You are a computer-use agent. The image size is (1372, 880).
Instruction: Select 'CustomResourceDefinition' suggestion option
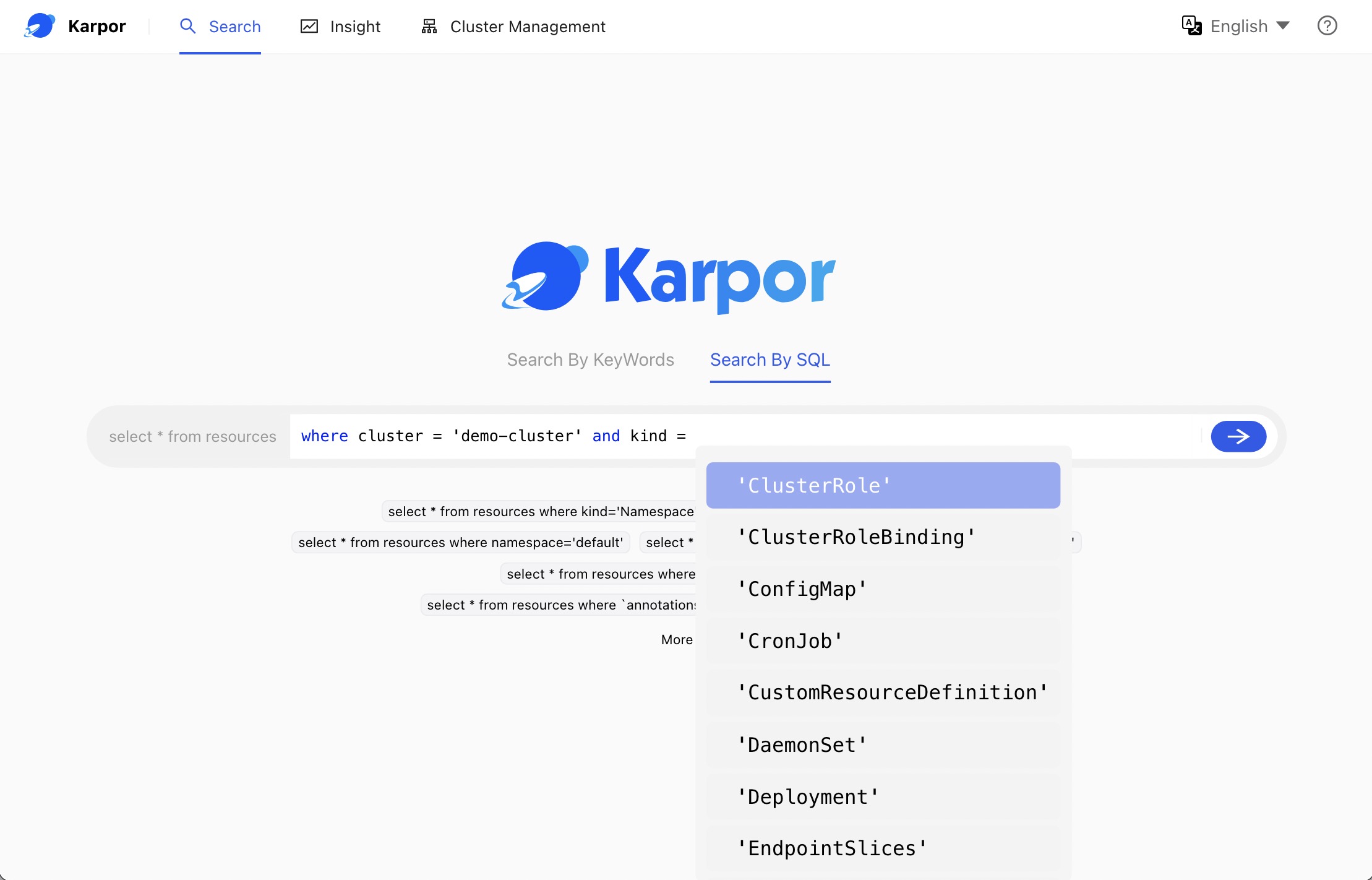891,692
